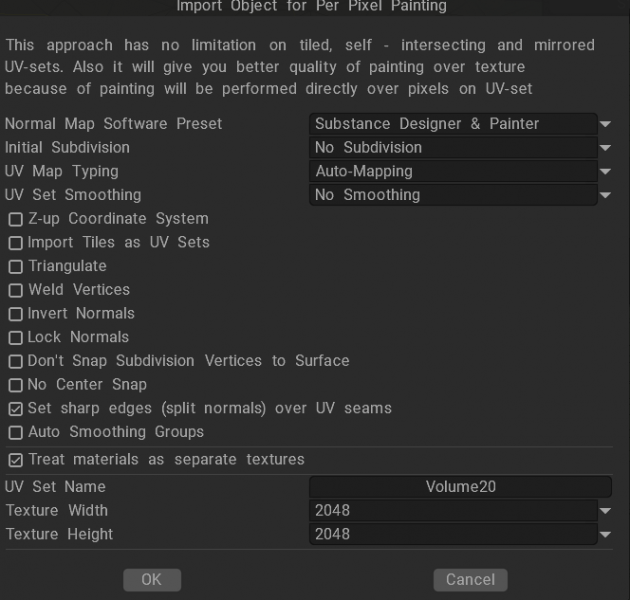The image size is (630, 600).
Task: Open the Texture Width 2048 dropdown
Action: pyautogui.click(x=460, y=511)
